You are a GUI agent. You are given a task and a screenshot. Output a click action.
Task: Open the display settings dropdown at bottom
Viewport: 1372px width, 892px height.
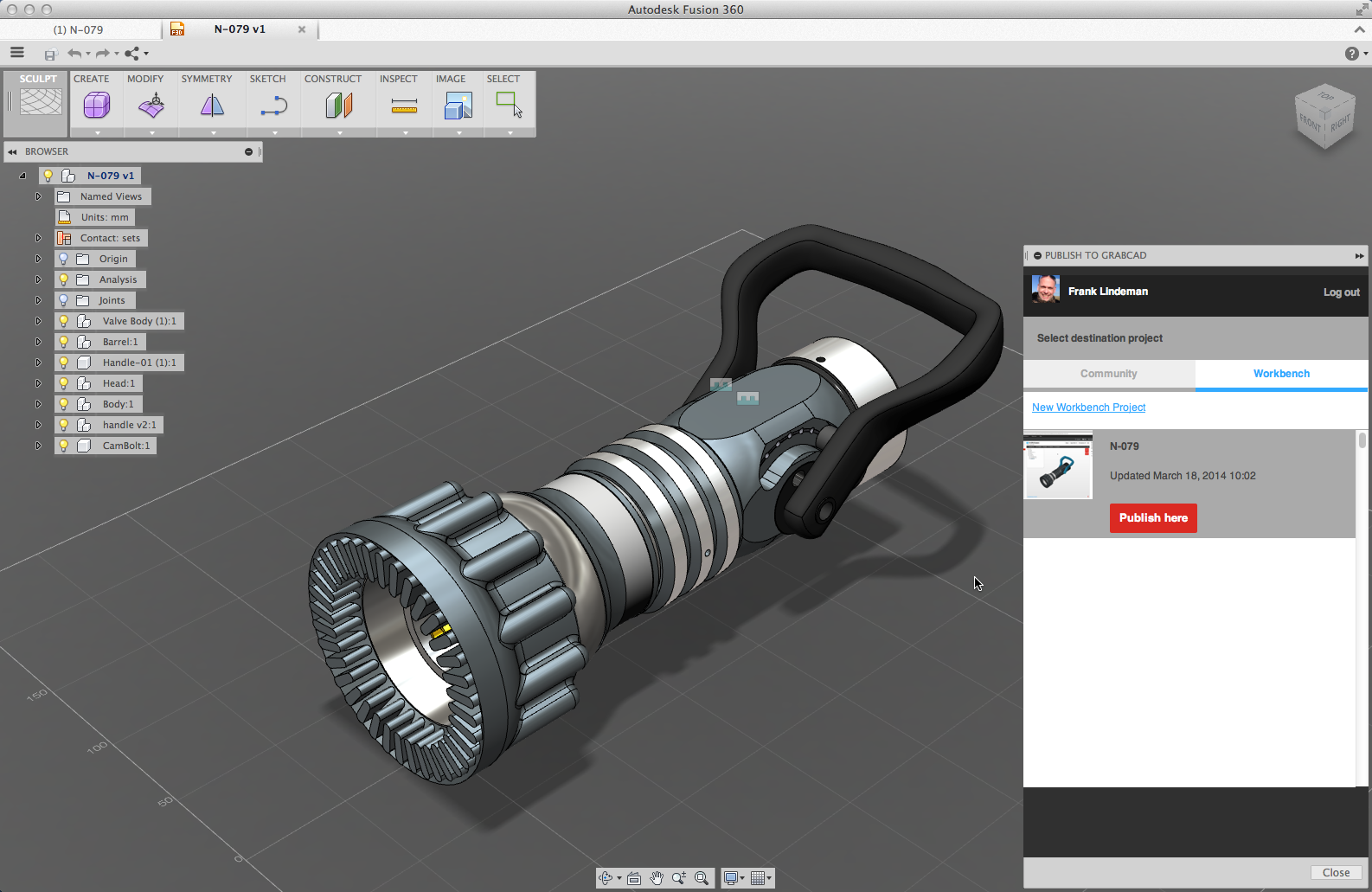[x=734, y=878]
